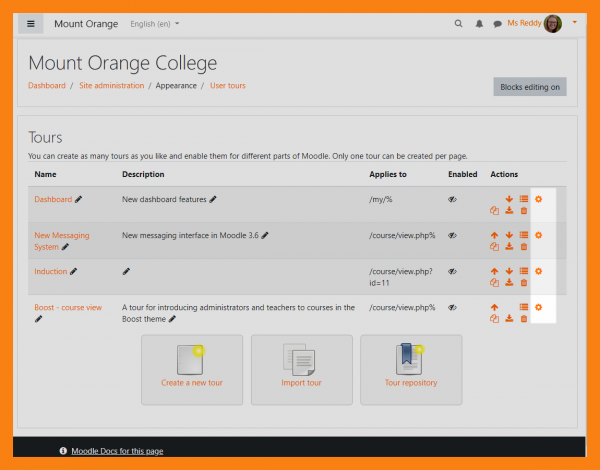Open the Tour repository tile

click(x=410, y=369)
